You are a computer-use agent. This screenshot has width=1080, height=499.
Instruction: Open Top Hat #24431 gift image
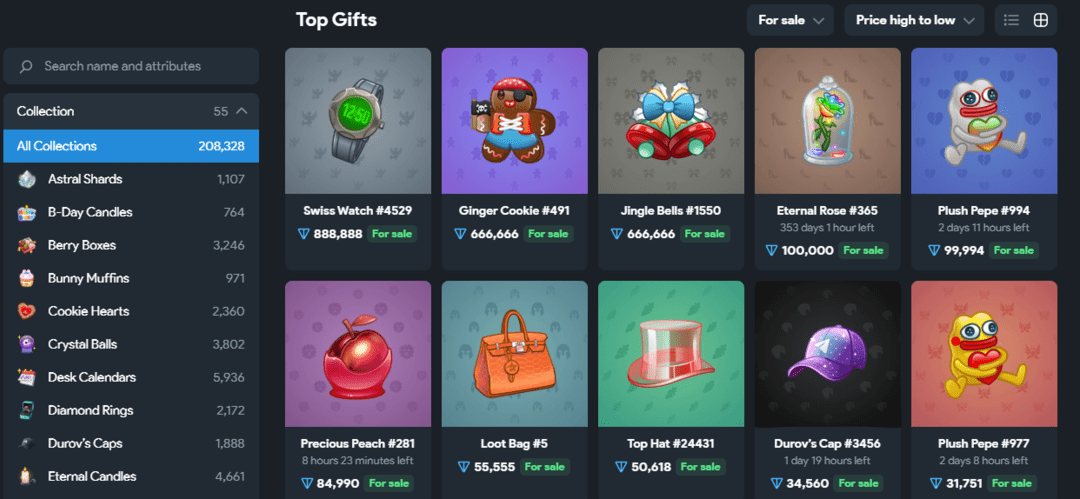coord(671,354)
